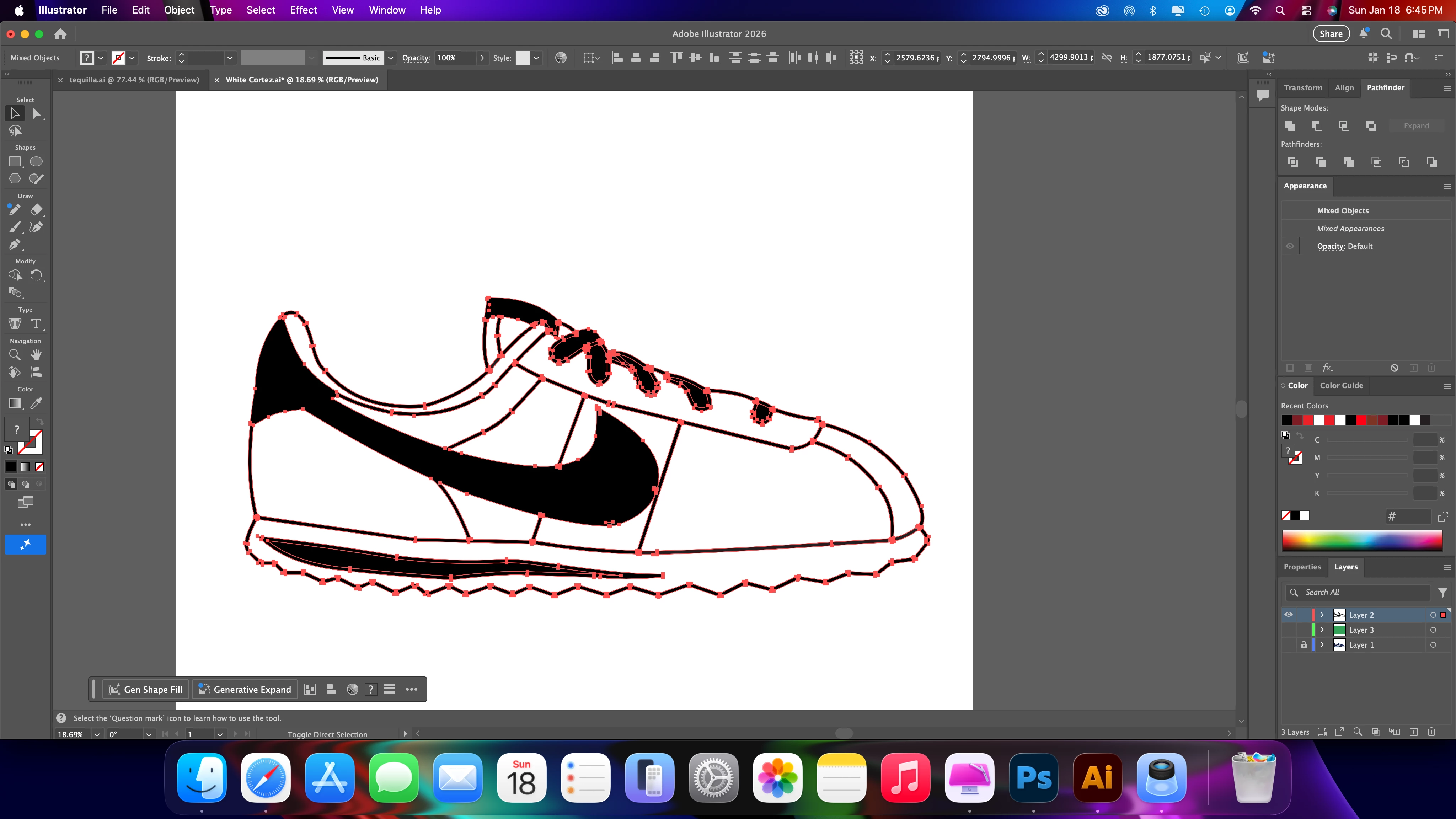Open the Recolor Artwork wheel in control bar

tap(561, 58)
